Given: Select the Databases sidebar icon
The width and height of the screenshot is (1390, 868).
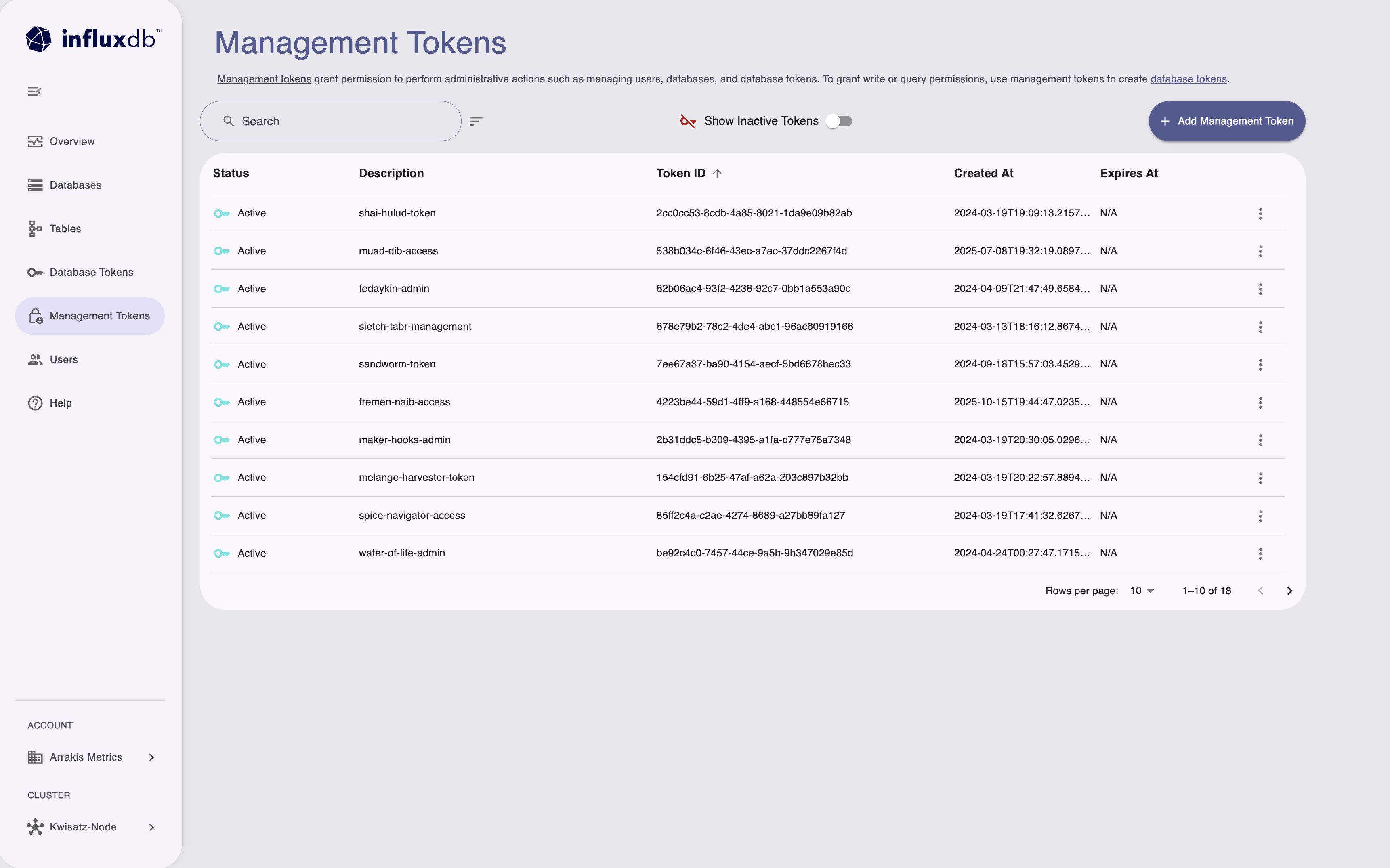Looking at the screenshot, I should pyautogui.click(x=35, y=185).
